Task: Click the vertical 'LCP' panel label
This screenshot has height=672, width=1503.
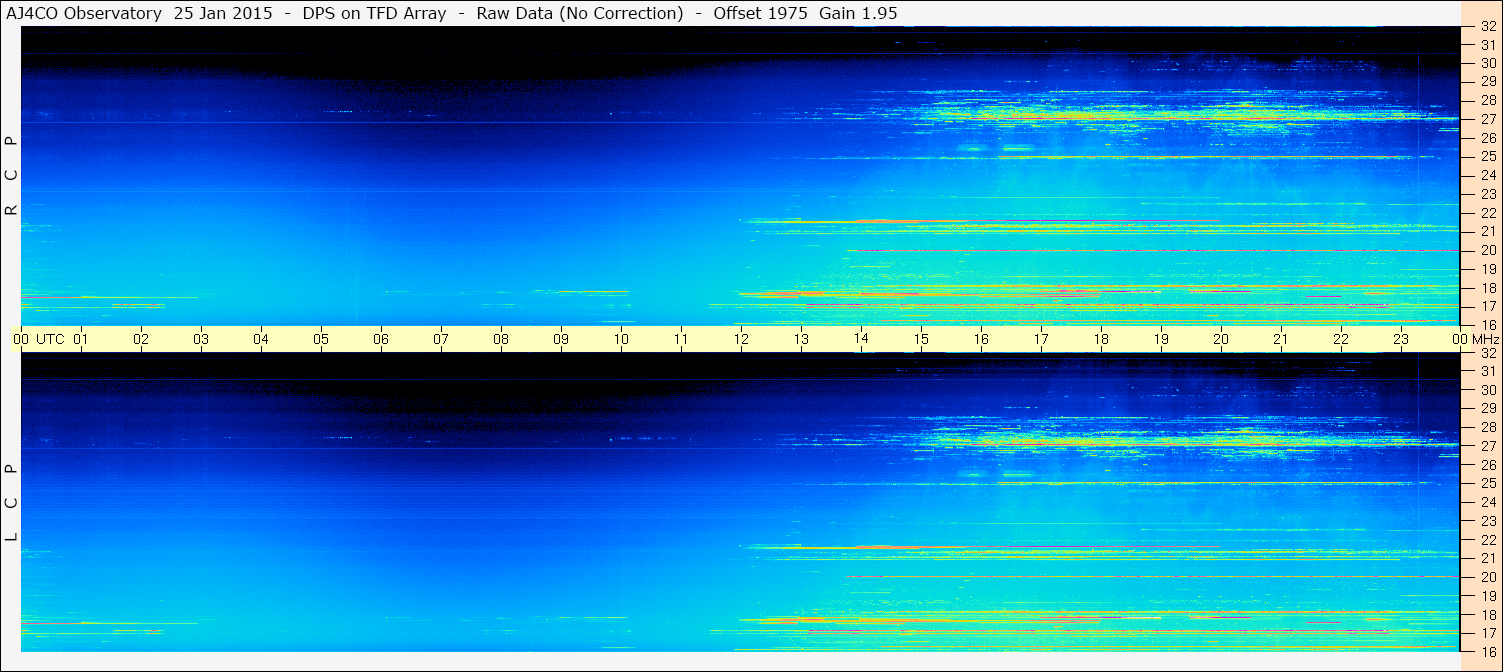Action: [x=12, y=503]
